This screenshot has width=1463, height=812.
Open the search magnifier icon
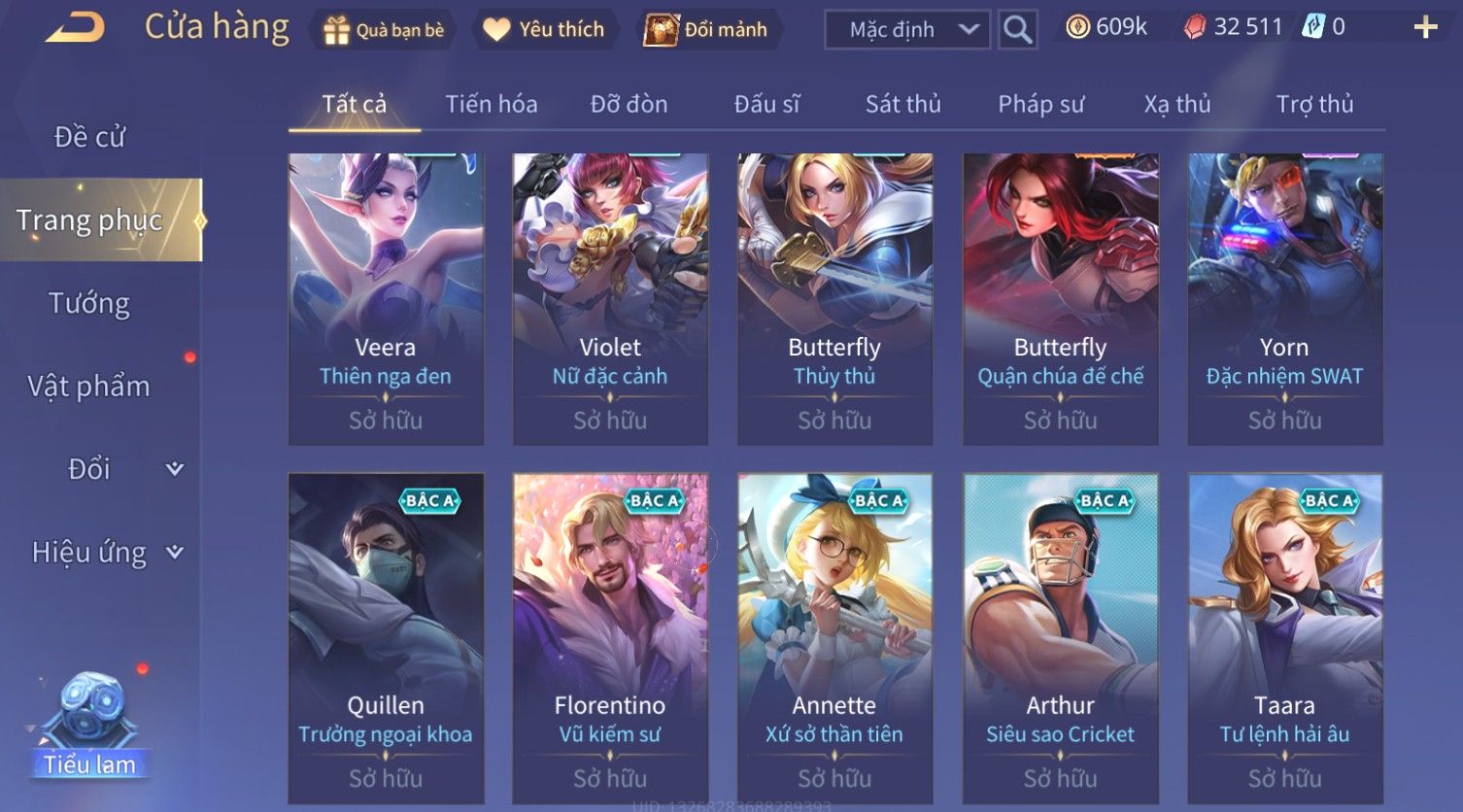1017,29
